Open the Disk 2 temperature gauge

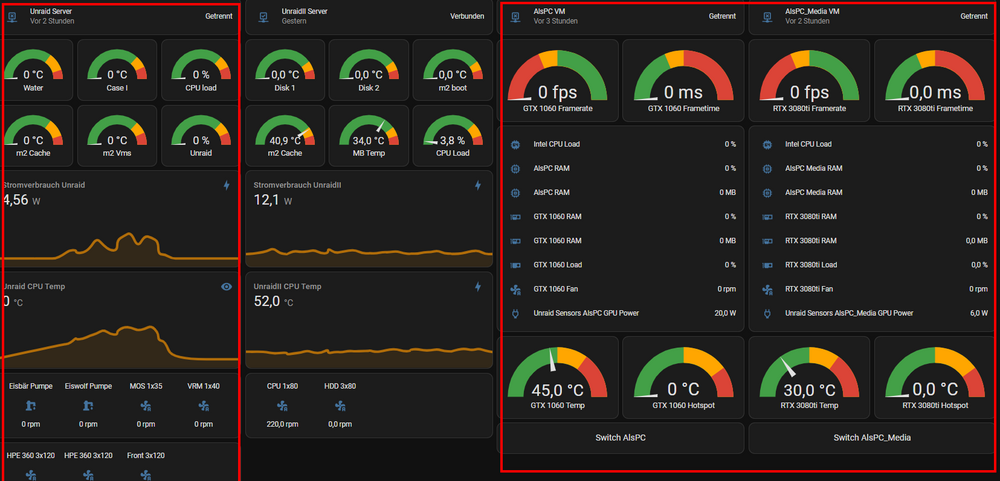pos(369,70)
